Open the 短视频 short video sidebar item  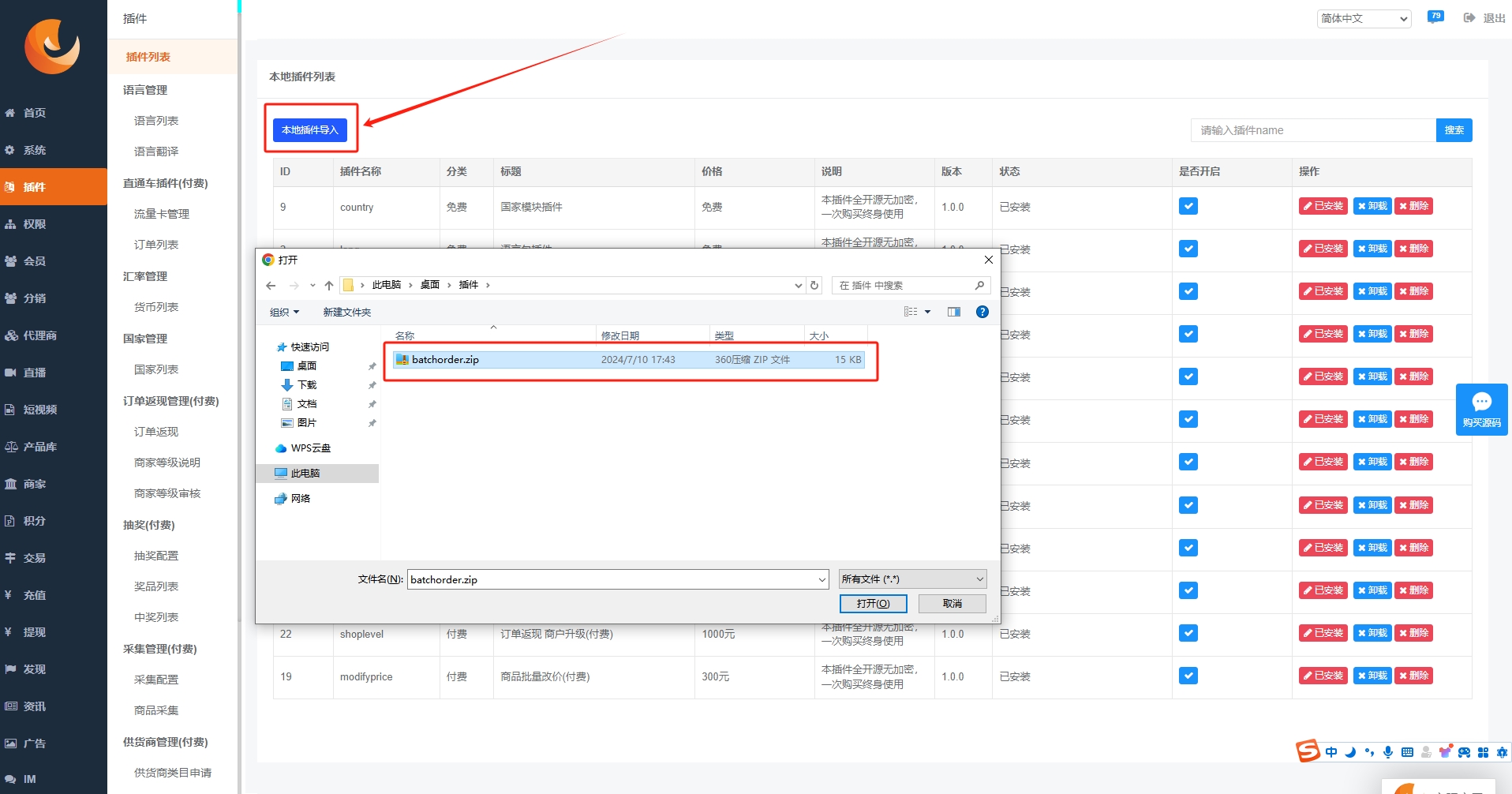point(53,410)
